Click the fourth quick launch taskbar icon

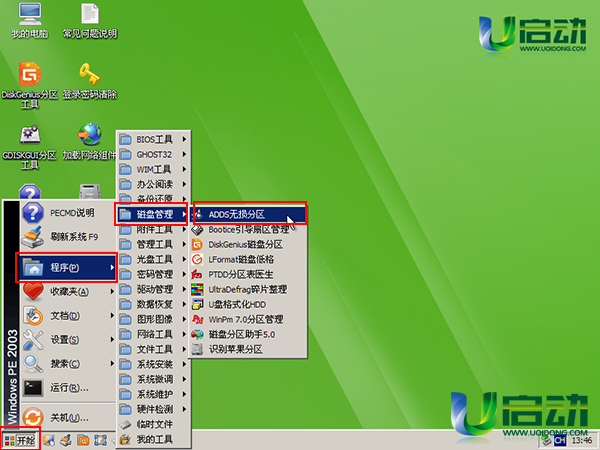click(100, 440)
